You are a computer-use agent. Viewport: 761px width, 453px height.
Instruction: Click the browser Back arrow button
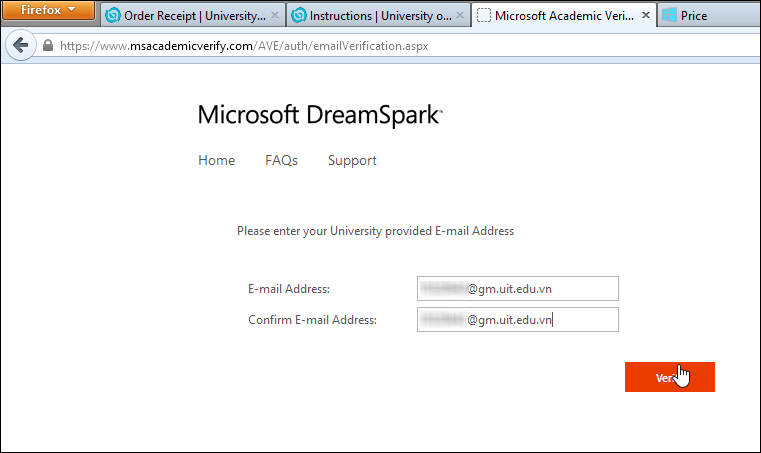20,46
